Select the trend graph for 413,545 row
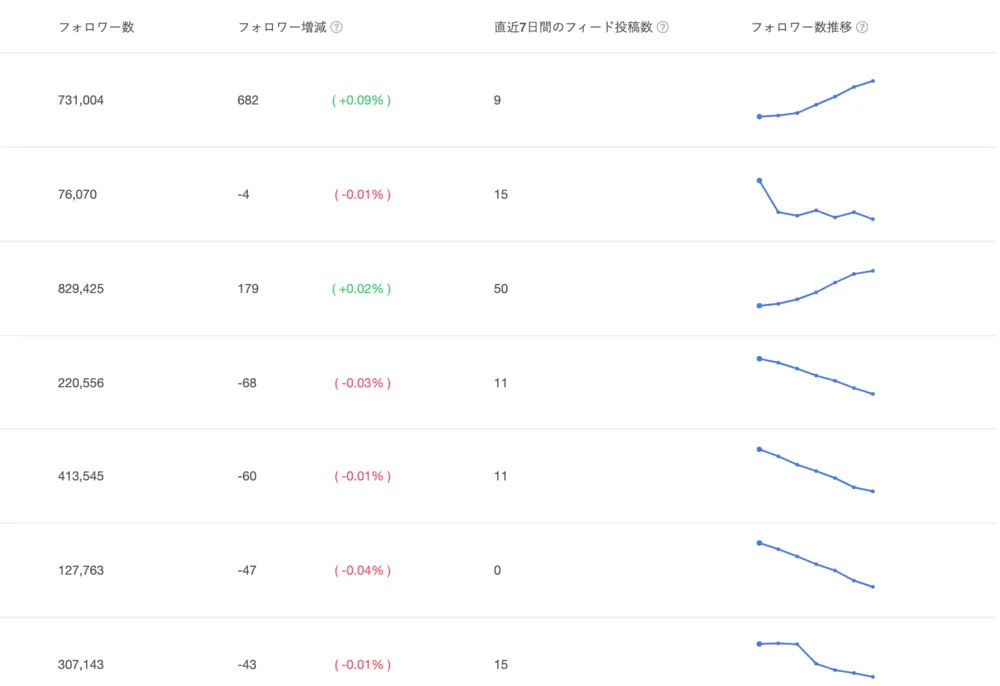The height and width of the screenshot is (686, 1000). (x=816, y=470)
